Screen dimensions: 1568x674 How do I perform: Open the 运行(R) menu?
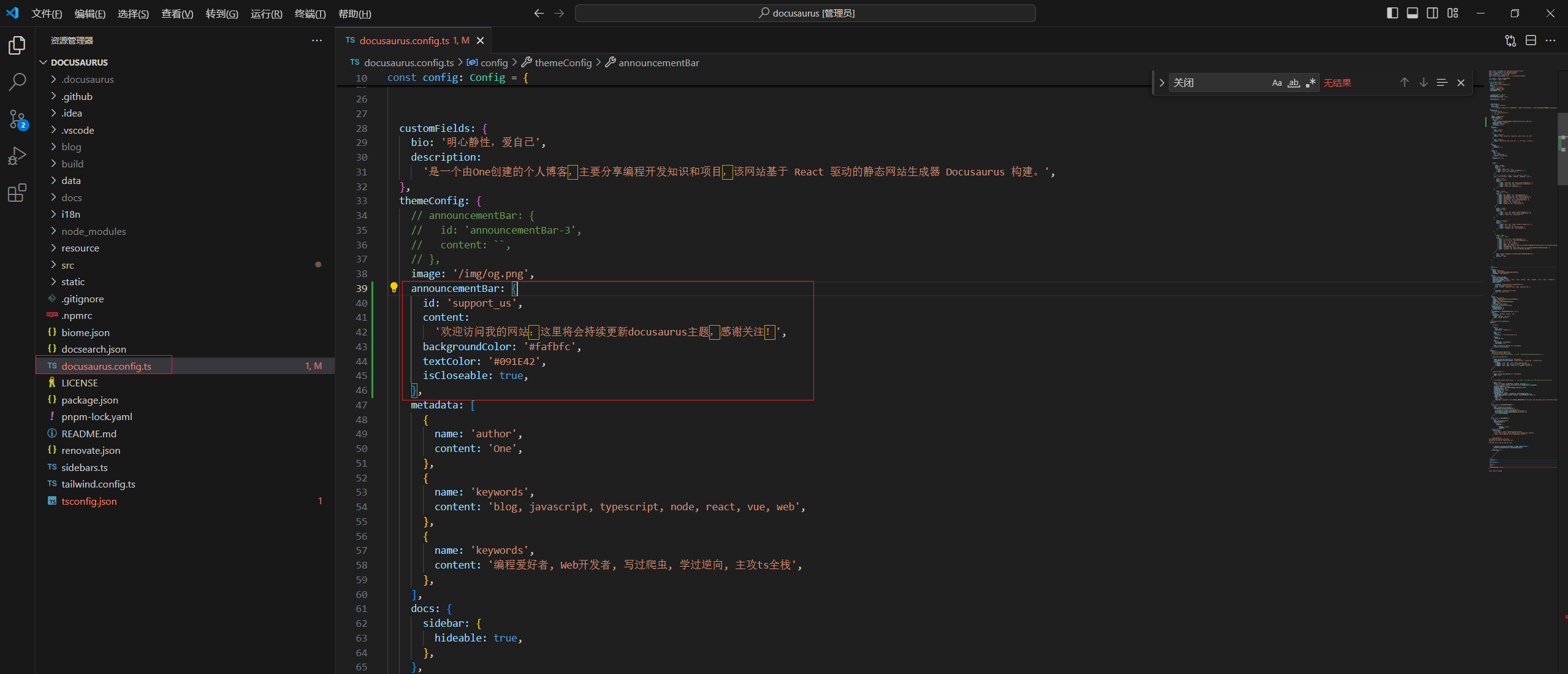267,13
